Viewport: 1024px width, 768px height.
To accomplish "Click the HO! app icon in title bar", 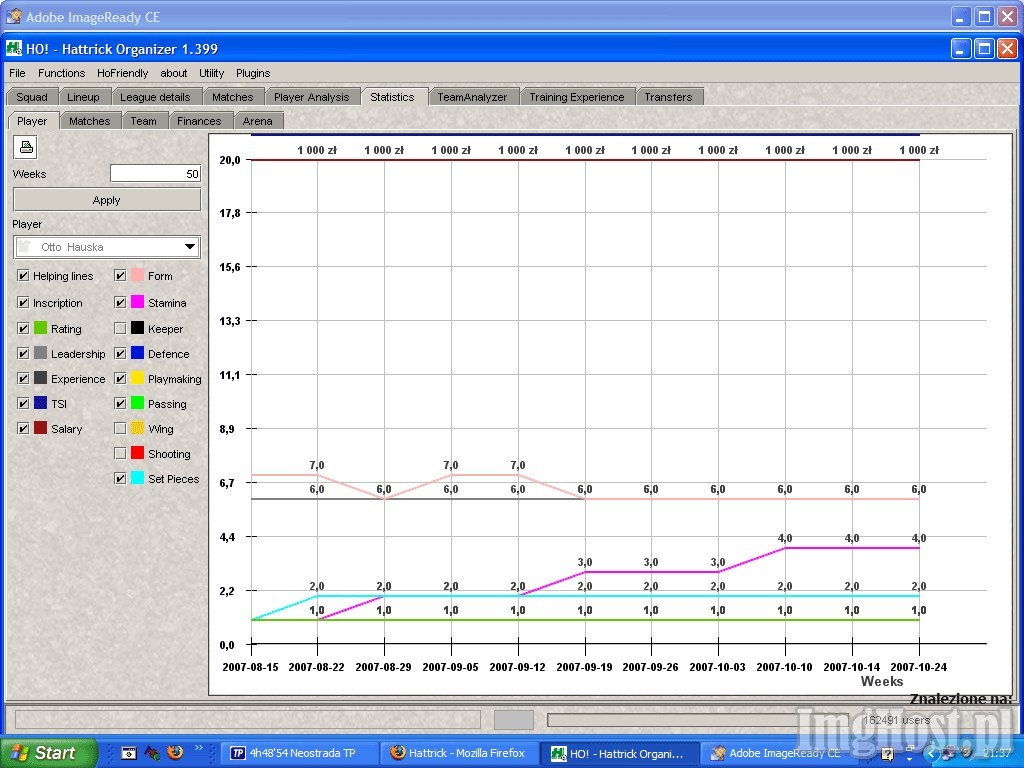I will click(x=13, y=48).
